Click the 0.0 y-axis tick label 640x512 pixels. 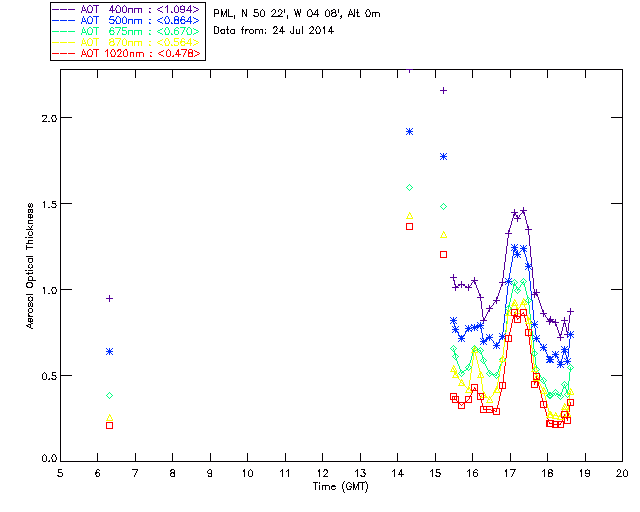pos(49,459)
